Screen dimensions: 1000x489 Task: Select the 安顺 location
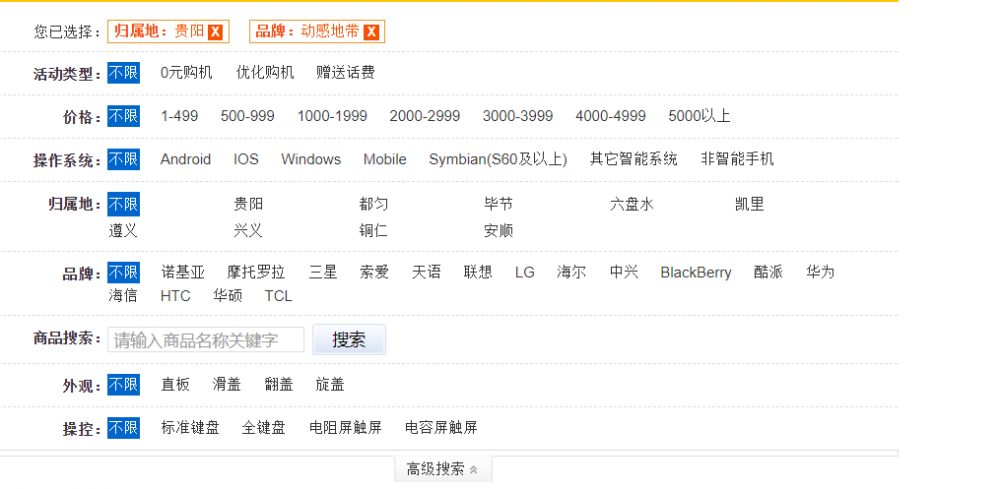coord(499,230)
